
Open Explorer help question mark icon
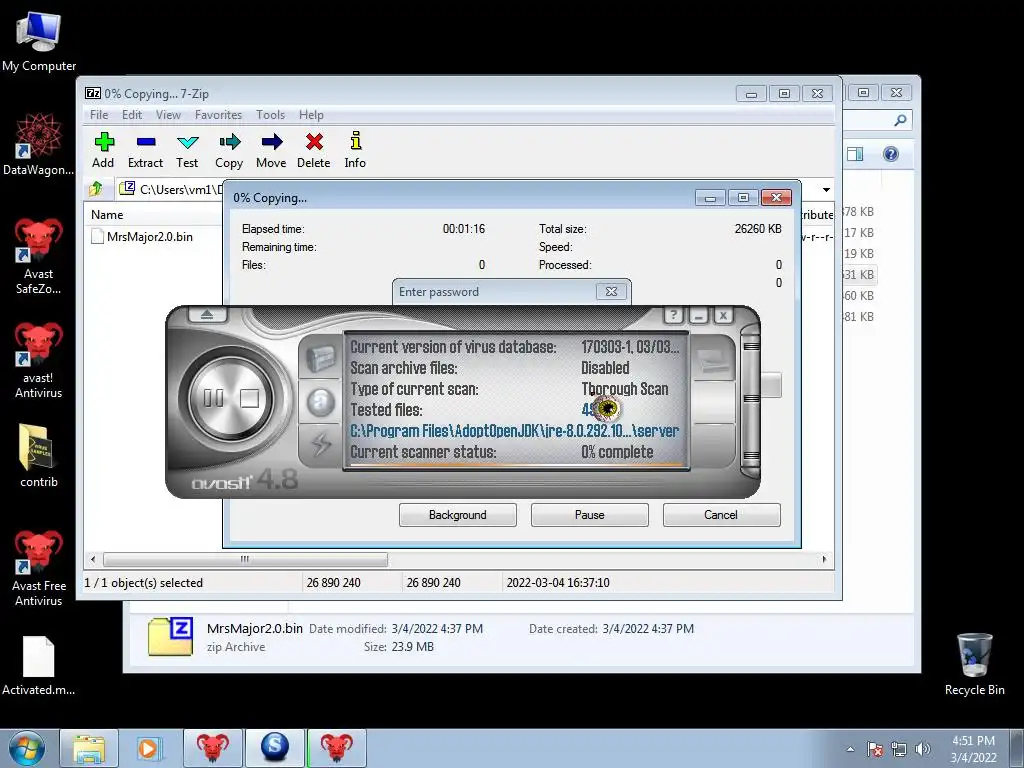tap(891, 154)
